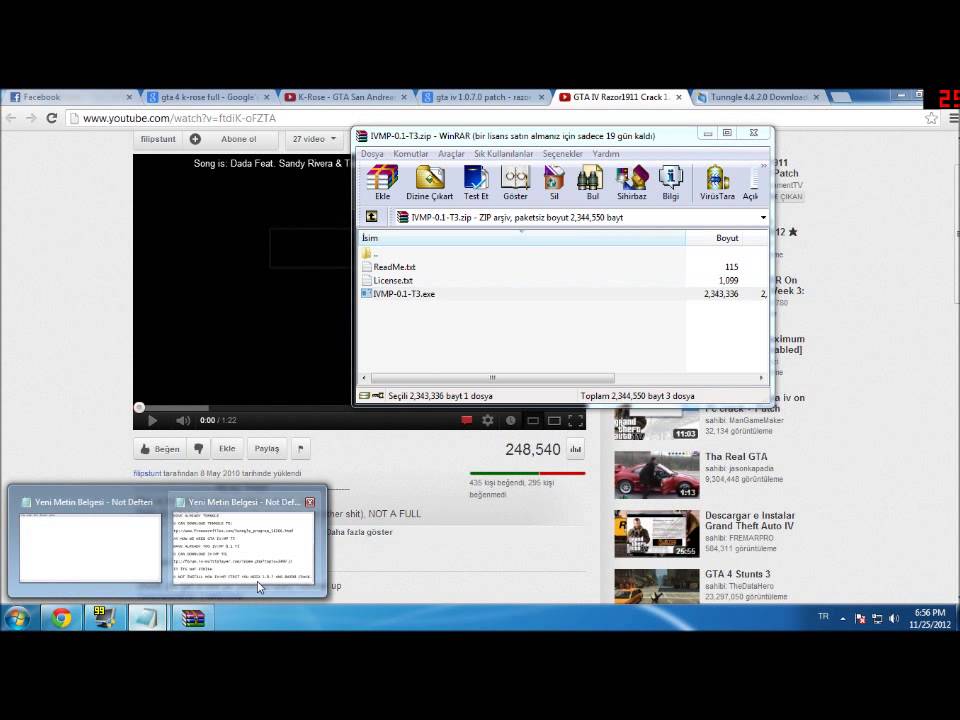Click the Sil delete icon

[554, 182]
